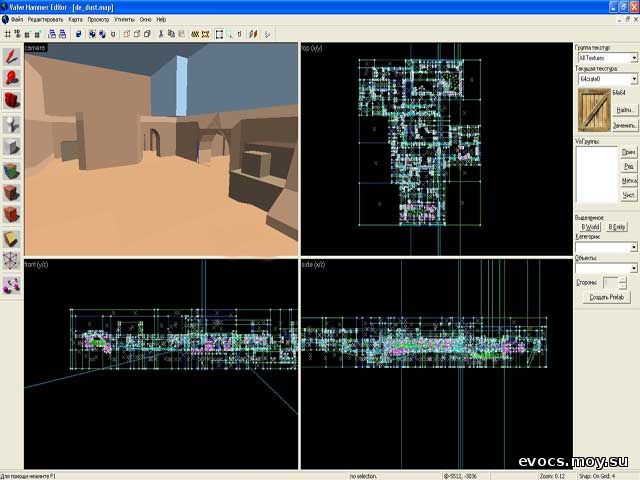Choose the red Camera tool
640x480 pixels.
pos(12,100)
